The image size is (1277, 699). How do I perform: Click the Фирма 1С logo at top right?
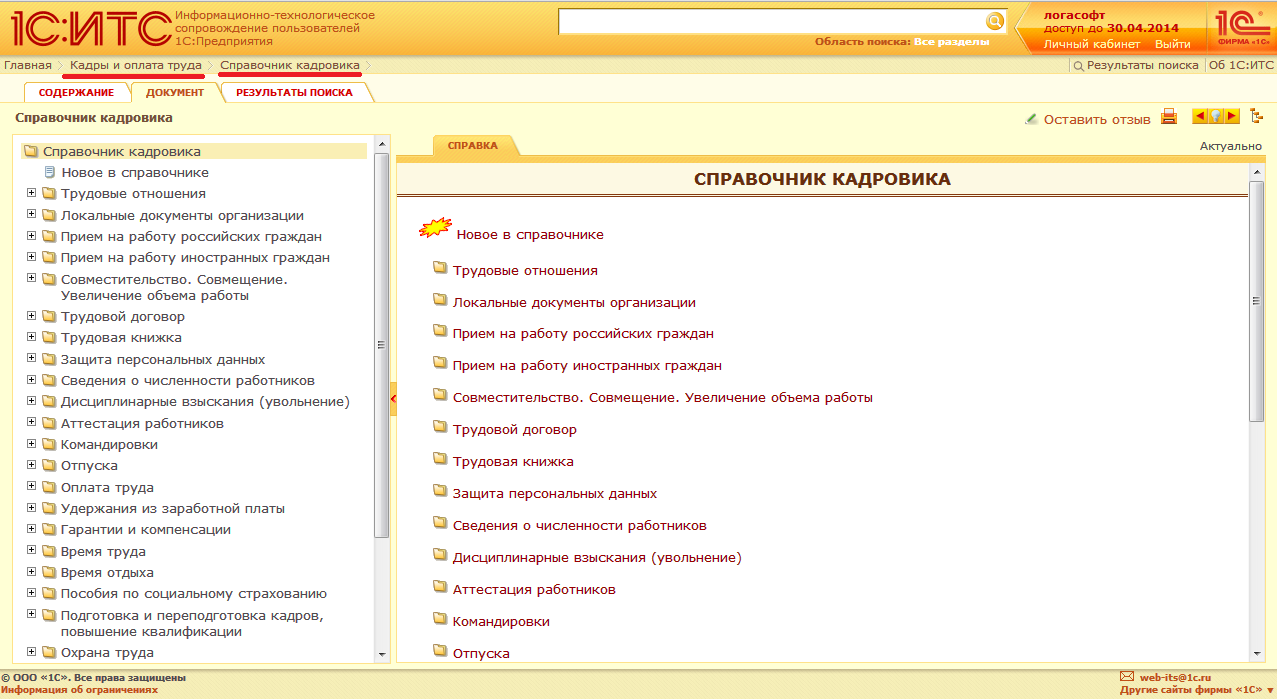click(x=1243, y=28)
